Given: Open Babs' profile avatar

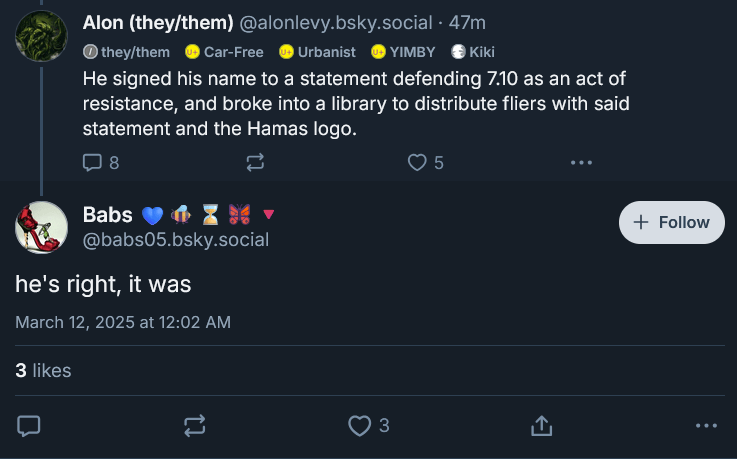Looking at the screenshot, I should tap(41, 227).
